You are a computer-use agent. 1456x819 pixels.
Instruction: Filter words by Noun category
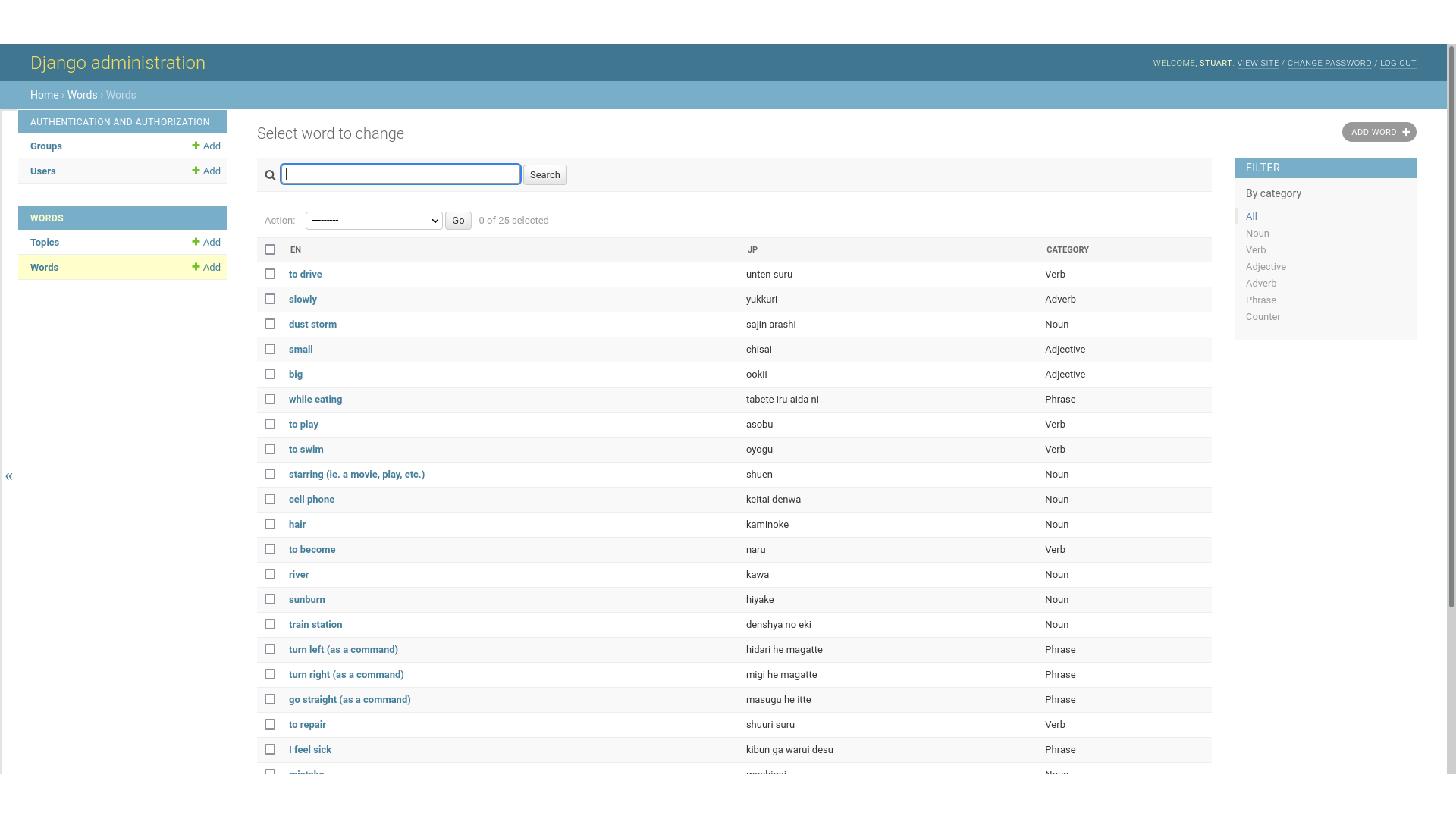click(1257, 233)
